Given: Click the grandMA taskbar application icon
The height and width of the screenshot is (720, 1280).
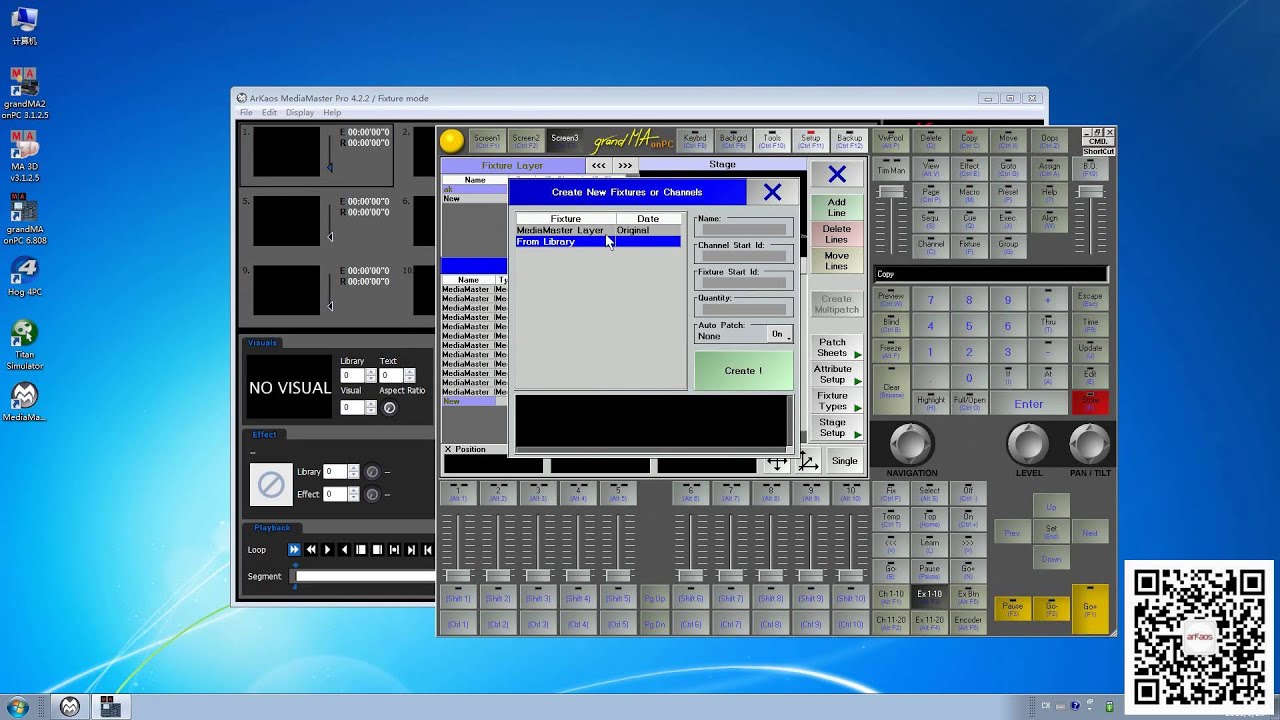Looking at the screenshot, I should tap(109, 706).
